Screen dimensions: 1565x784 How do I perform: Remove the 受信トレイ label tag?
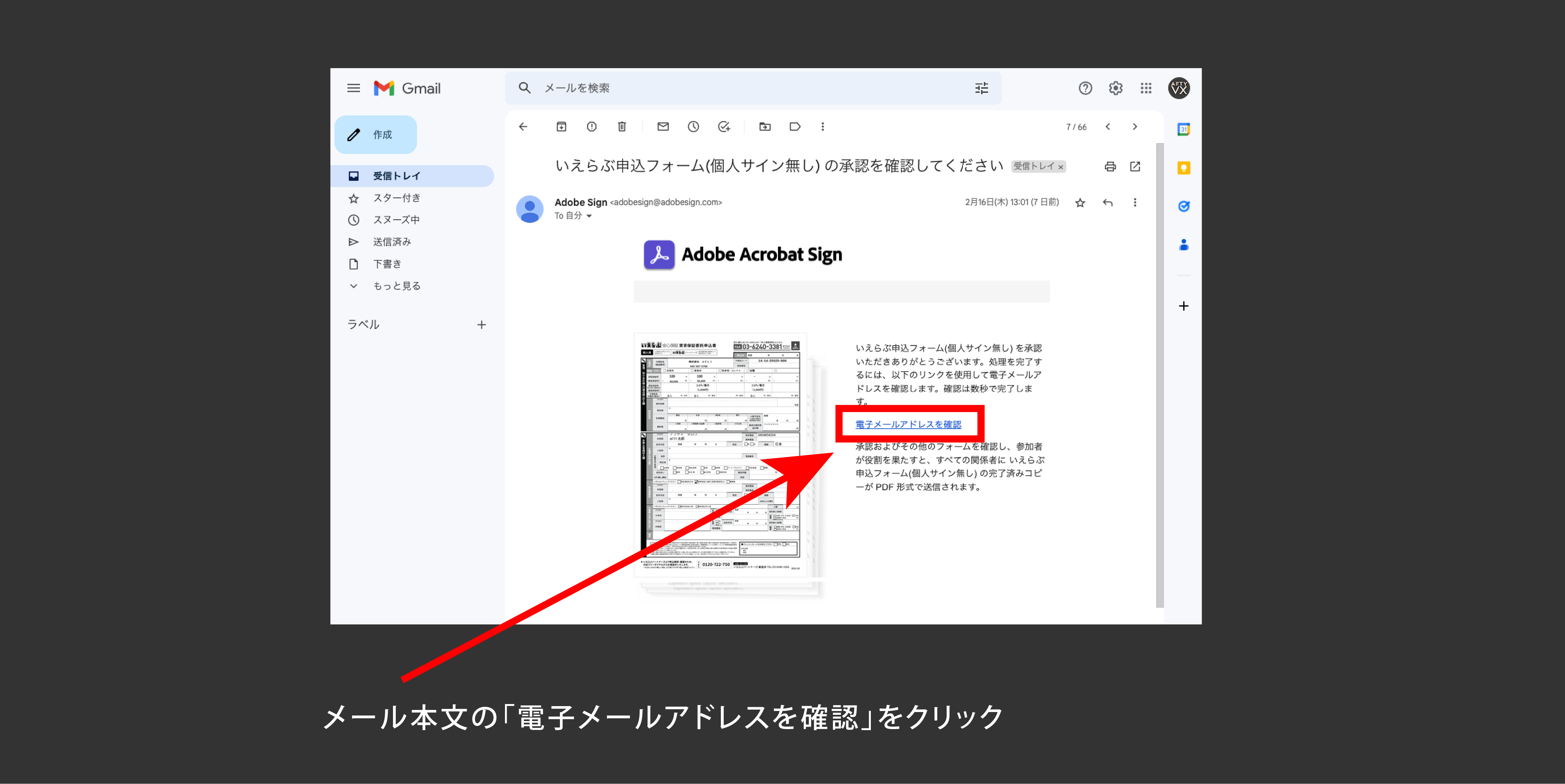click(x=1061, y=167)
